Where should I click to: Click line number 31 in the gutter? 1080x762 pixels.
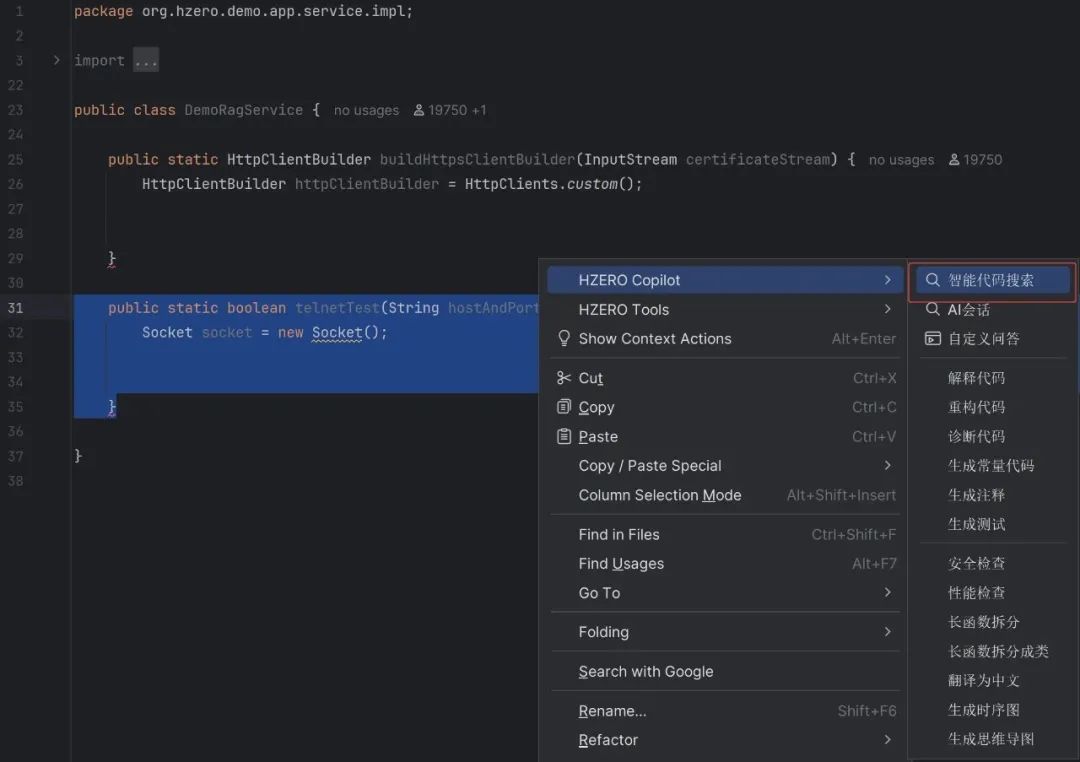(15, 308)
